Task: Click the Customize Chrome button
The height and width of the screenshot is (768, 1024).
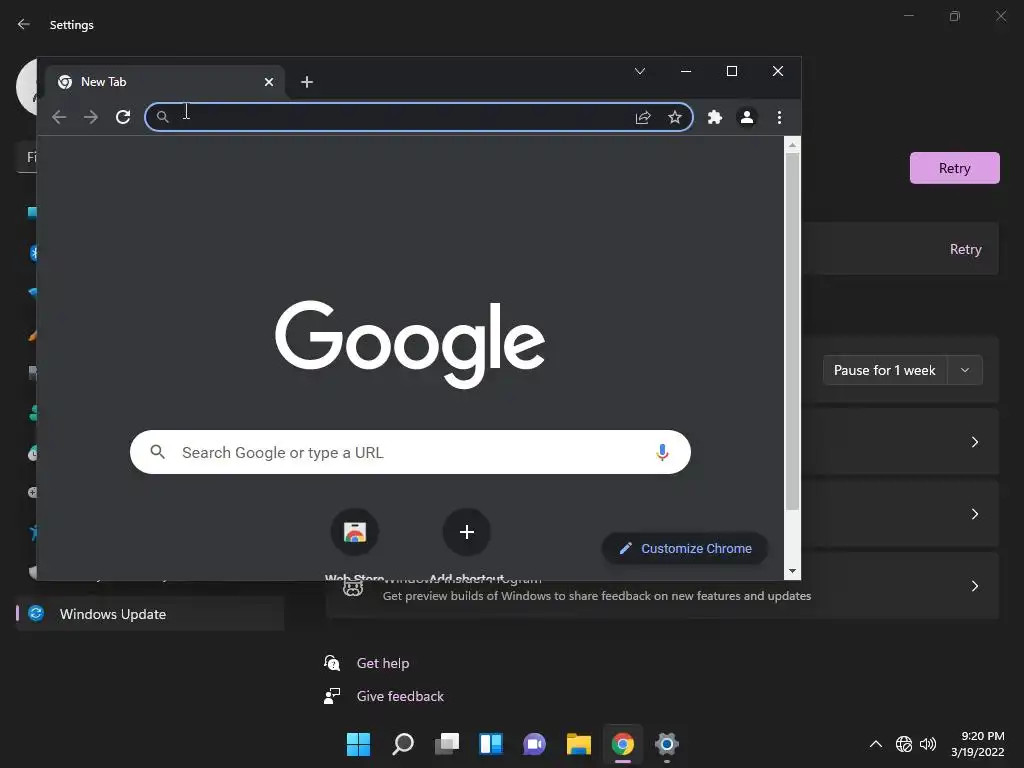Action: tap(684, 549)
